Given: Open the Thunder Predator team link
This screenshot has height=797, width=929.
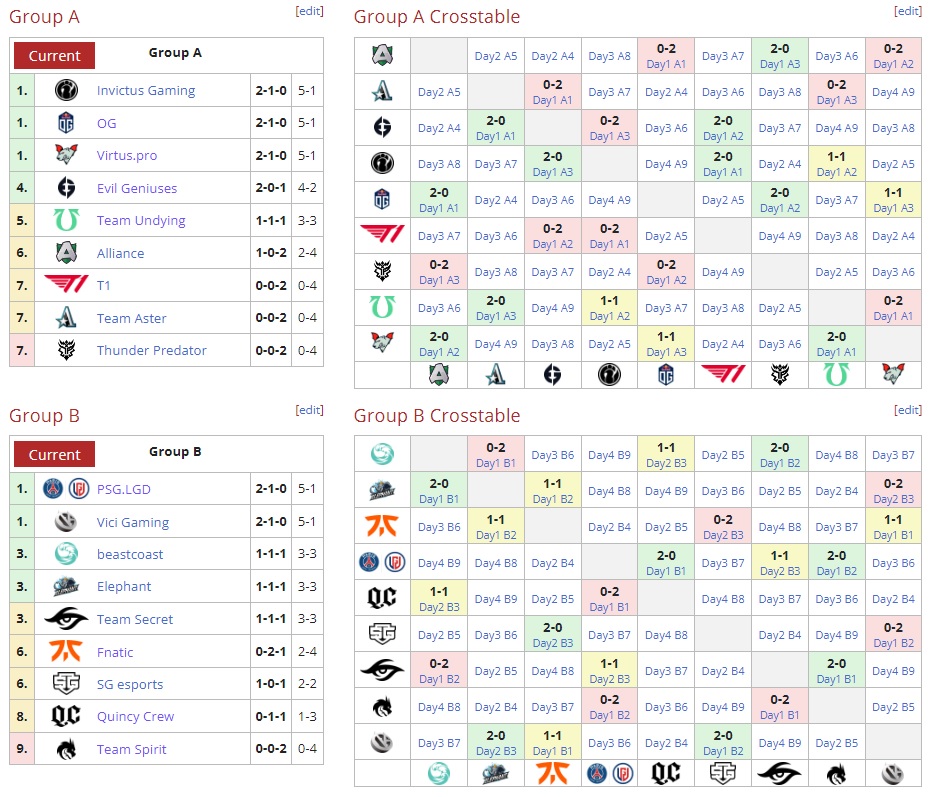Looking at the screenshot, I should coord(152,350).
